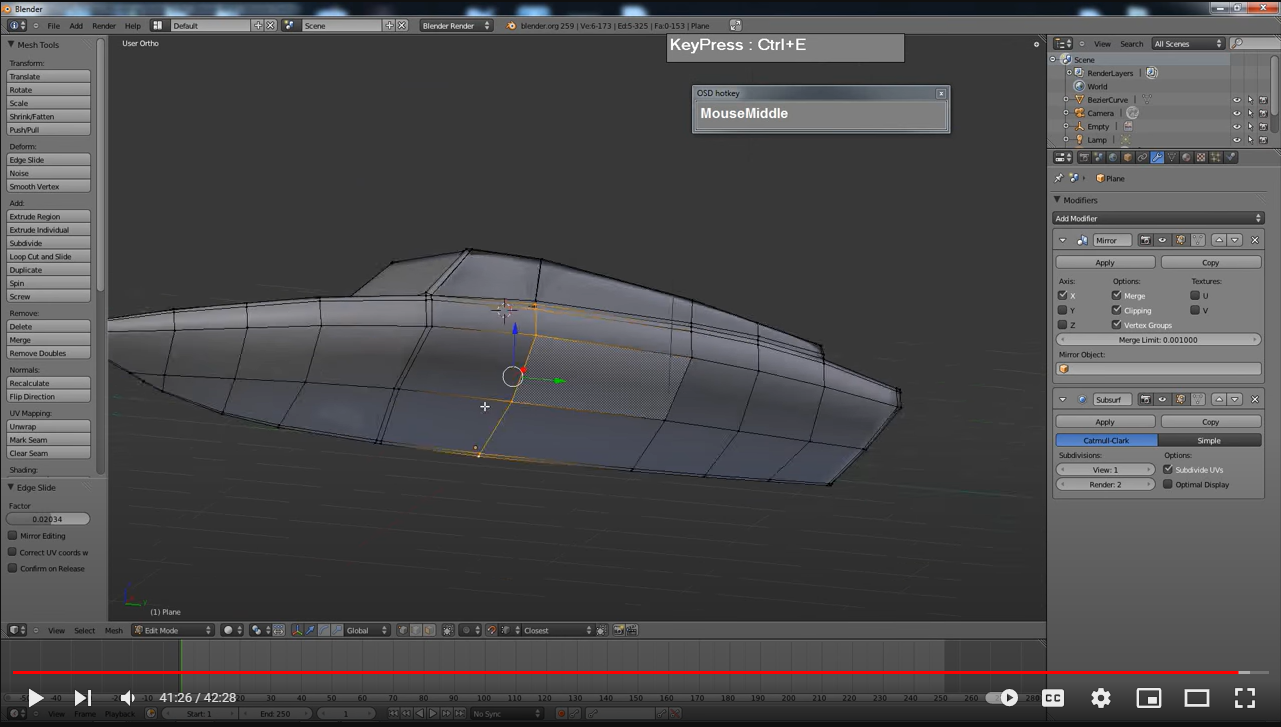Open the Particles properties icon
Viewport: 1281px width, 727px height.
click(1216, 158)
